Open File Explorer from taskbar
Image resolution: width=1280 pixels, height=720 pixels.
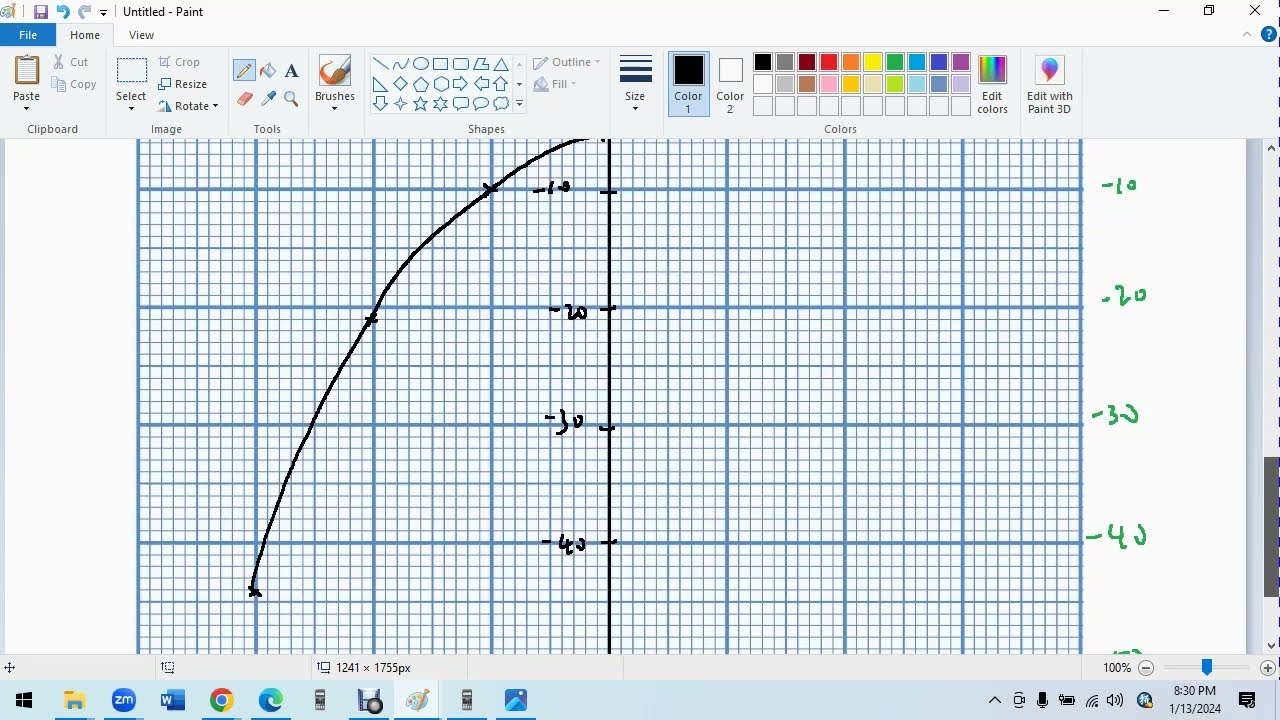click(x=74, y=700)
